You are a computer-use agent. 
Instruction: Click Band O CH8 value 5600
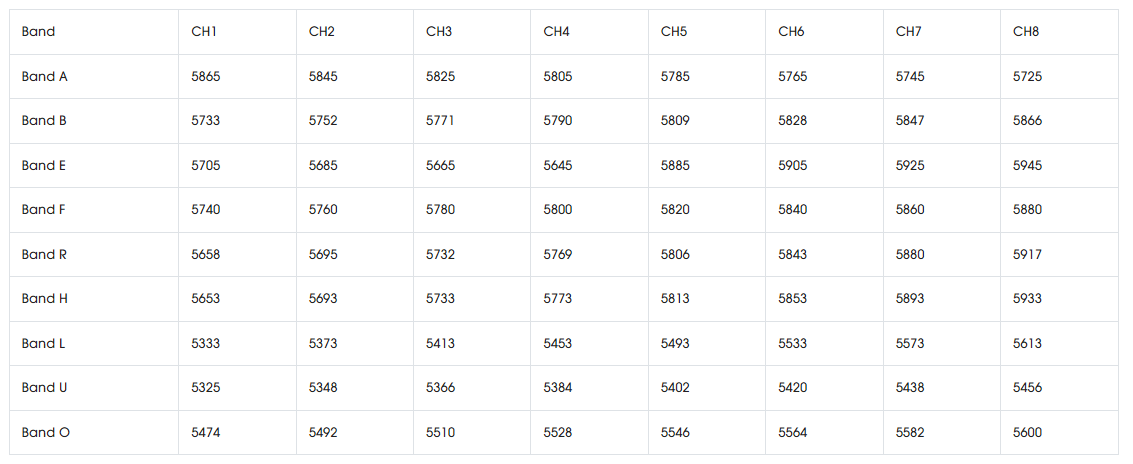pos(1028,432)
